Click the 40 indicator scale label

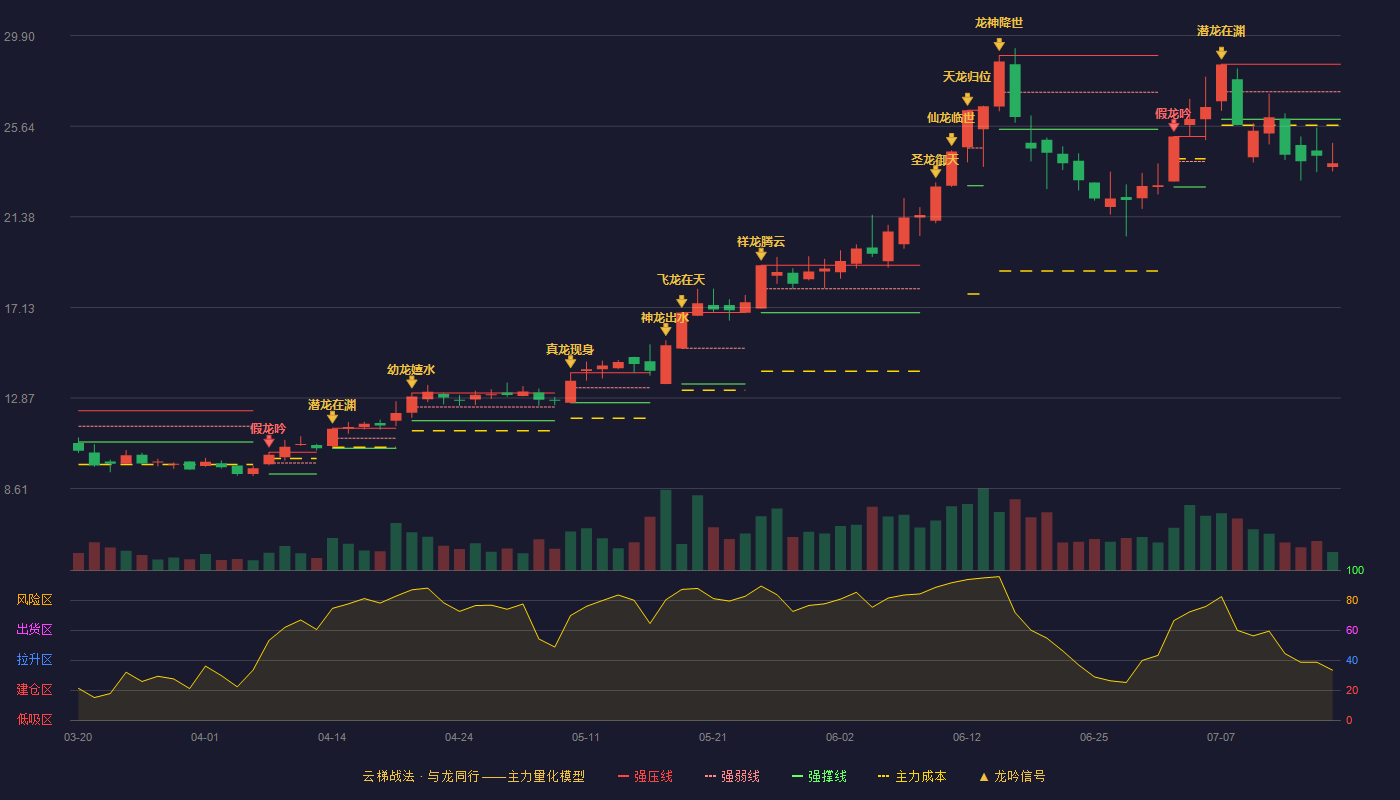tap(1352, 660)
